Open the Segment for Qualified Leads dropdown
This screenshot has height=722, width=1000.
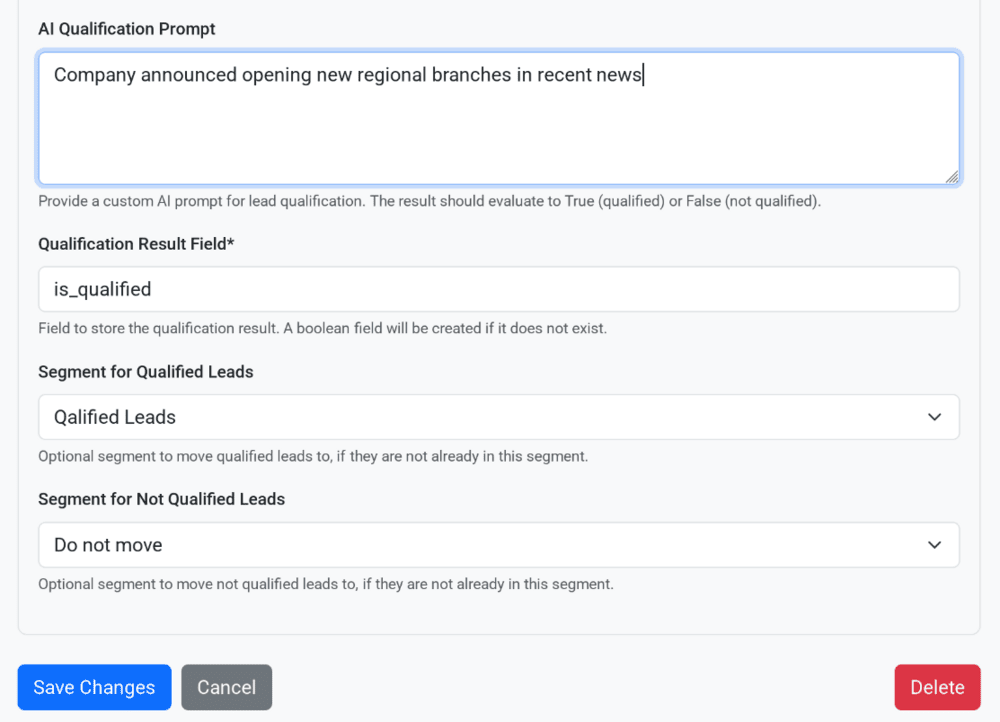point(499,417)
